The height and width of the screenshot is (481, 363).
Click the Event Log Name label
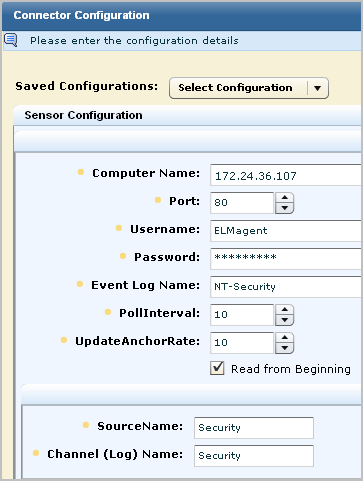(145, 285)
